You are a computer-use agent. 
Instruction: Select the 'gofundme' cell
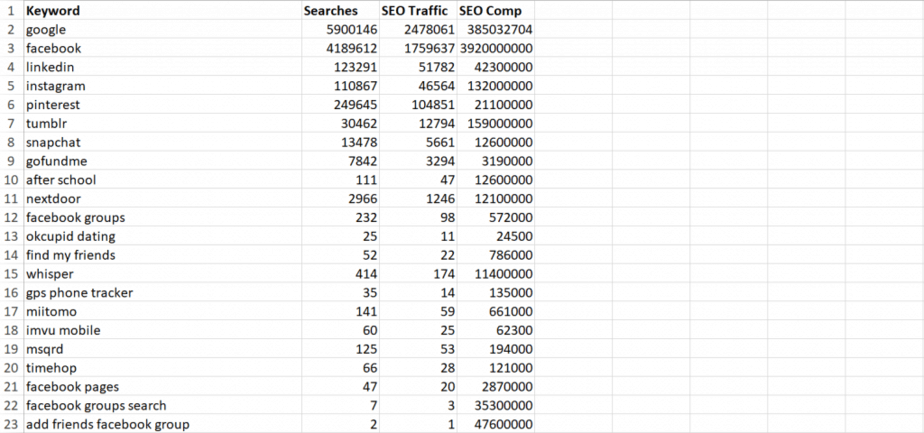[162, 161]
